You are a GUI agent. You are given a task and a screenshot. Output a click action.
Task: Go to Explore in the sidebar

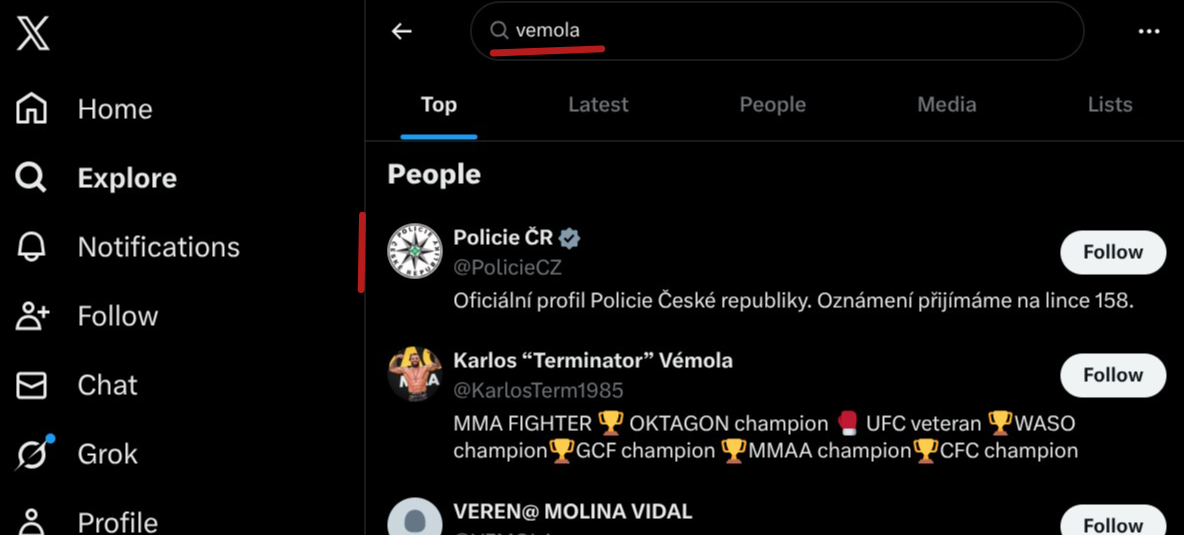32,178
